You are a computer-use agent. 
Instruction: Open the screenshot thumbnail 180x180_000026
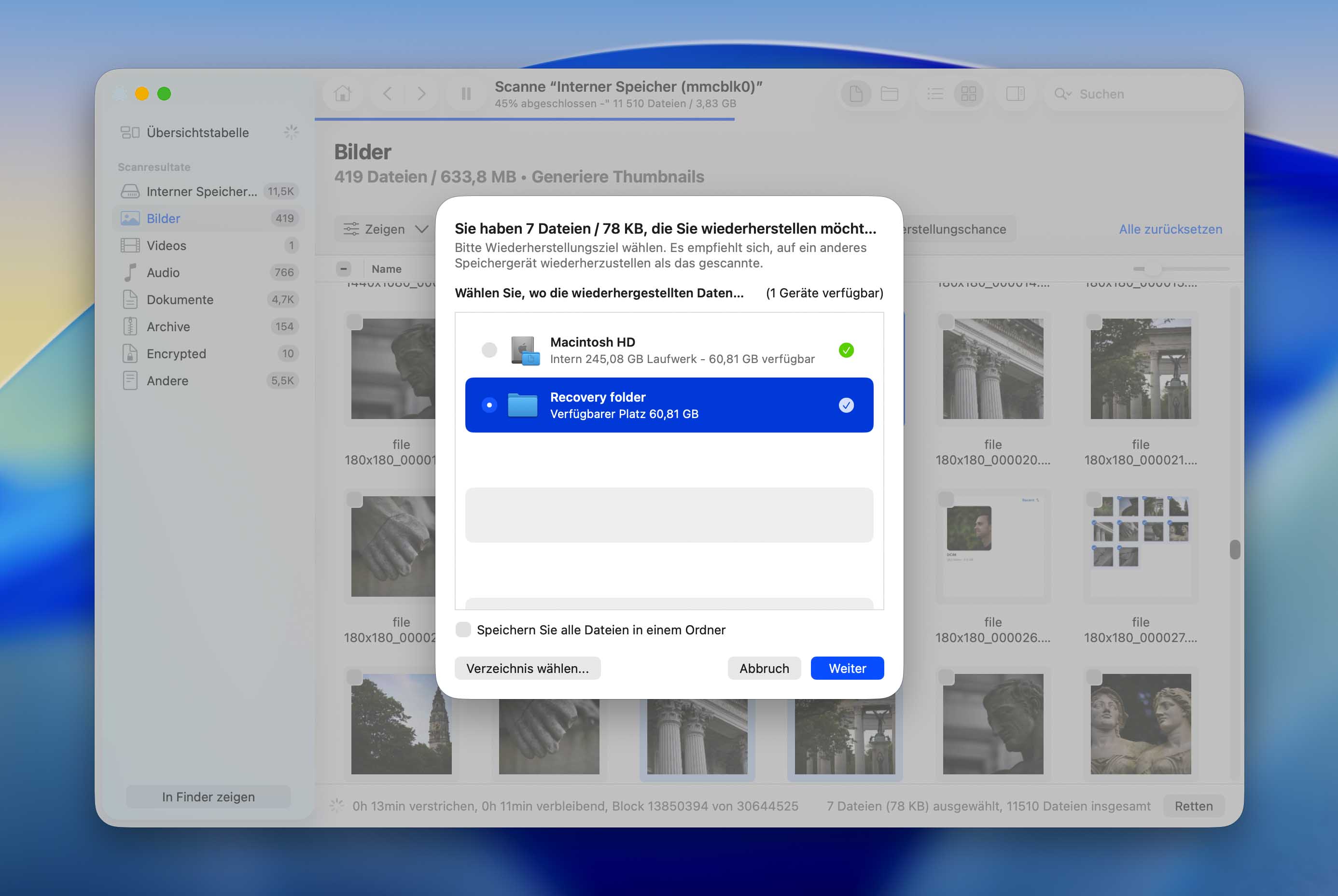993,546
